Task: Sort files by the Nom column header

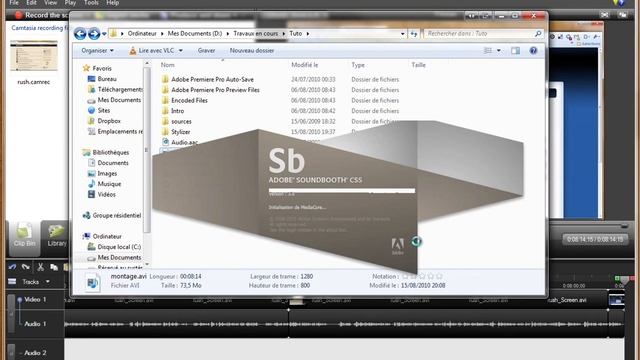Action: coord(167,65)
